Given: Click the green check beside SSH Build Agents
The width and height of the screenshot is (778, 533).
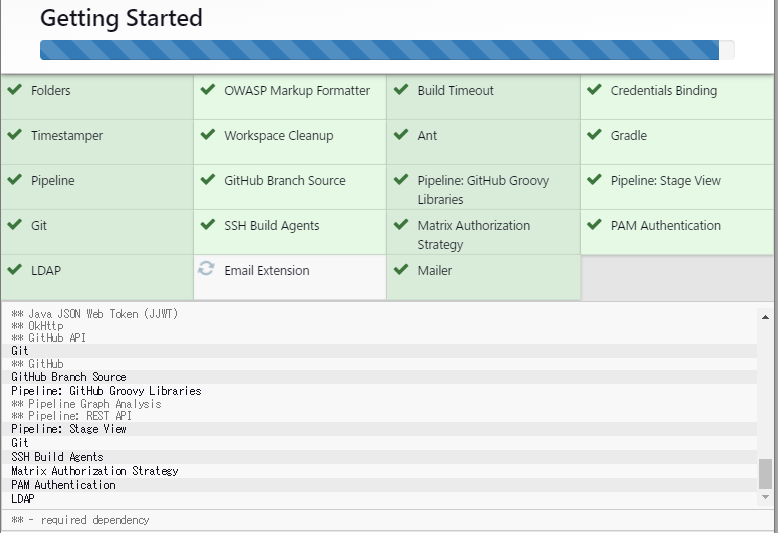Looking at the screenshot, I should click(208, 224).
